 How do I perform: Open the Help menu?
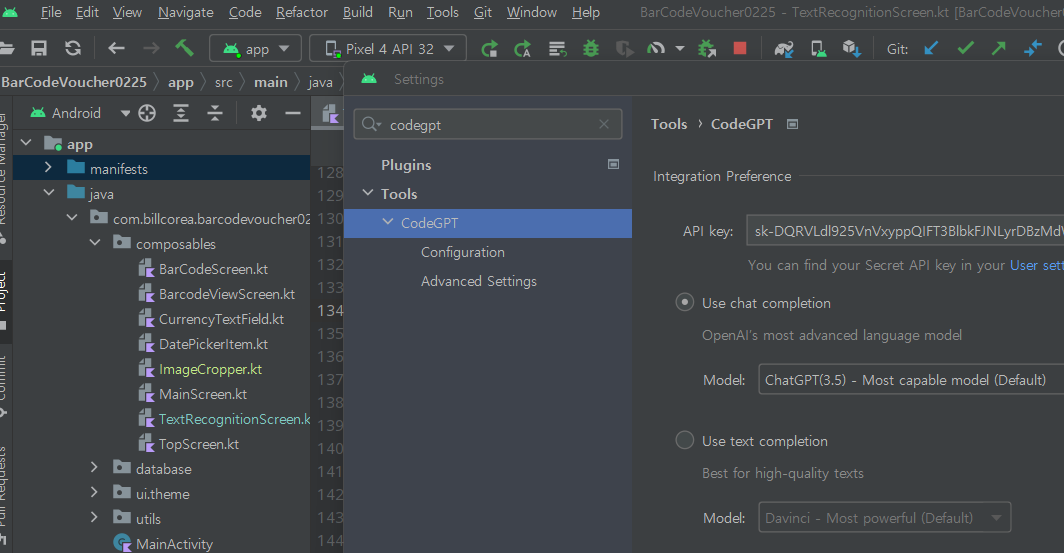click(x=586, y=12)
